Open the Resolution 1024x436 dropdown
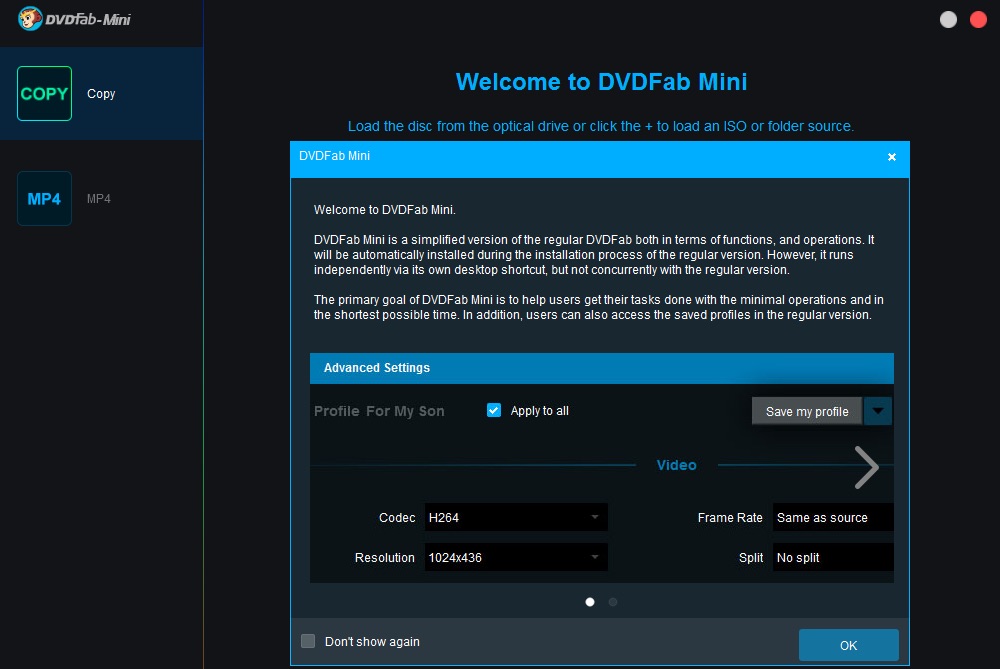This screenshot has width=1000, height=669. [516, 557]
